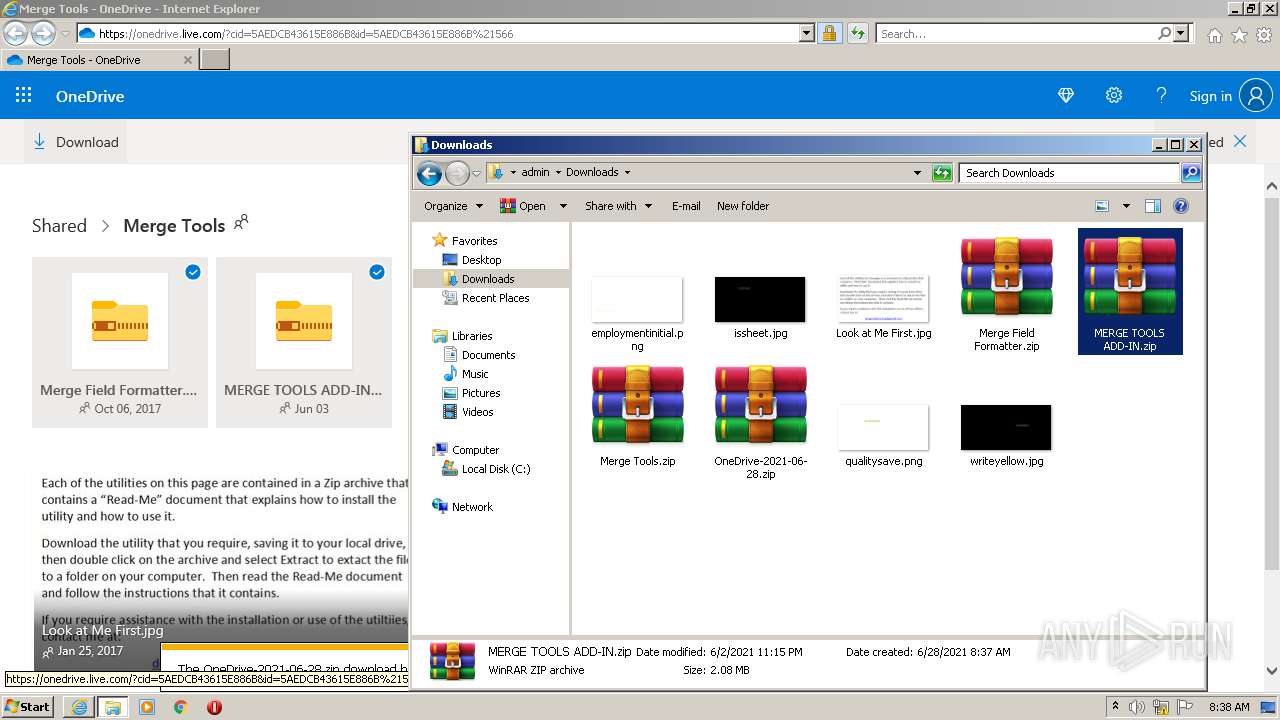The image size is (1280, 720).
Task: Click Internet Explorer forward button
Action: click(x=43, y=33)
